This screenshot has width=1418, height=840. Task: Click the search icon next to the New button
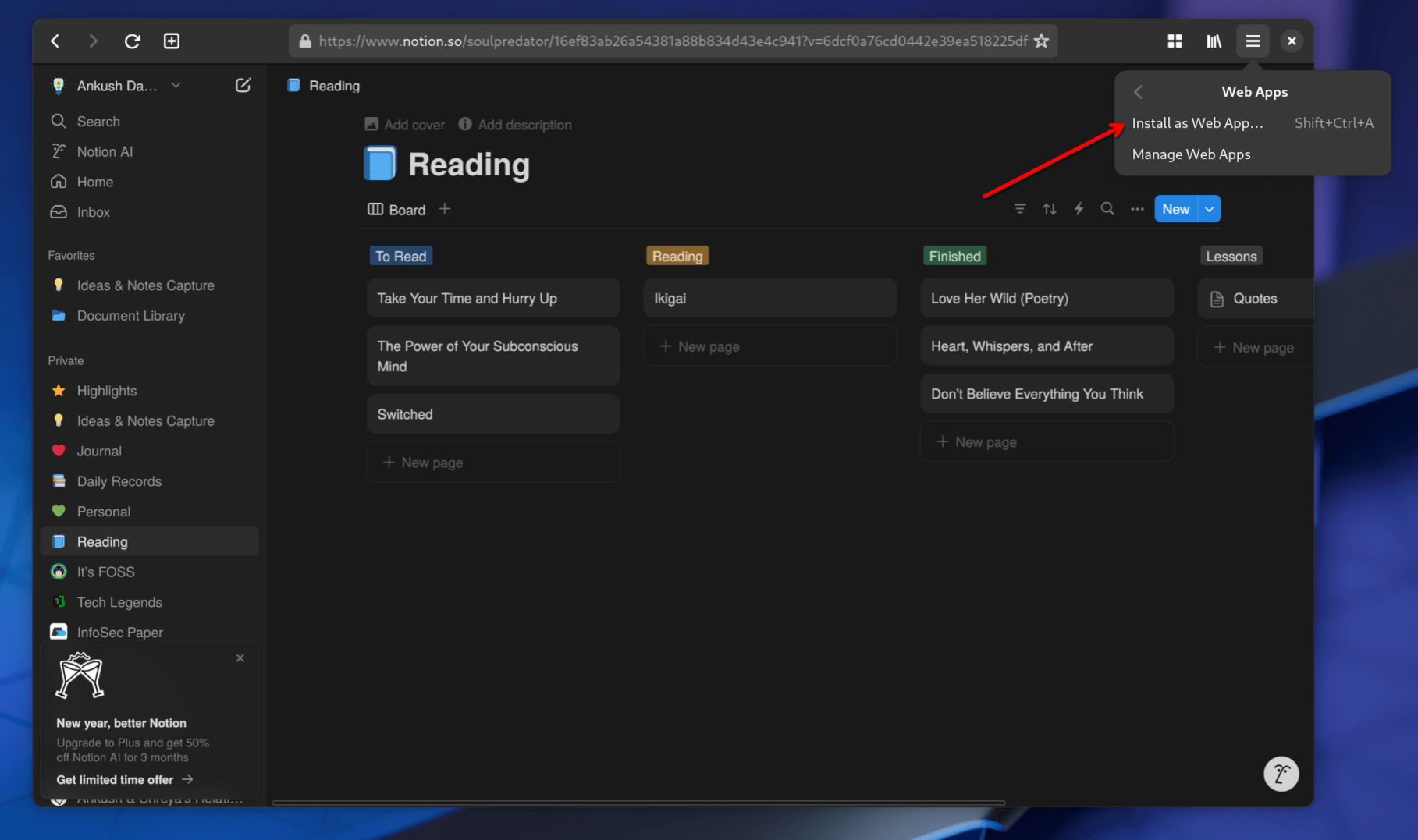[x=1107, y=208]
